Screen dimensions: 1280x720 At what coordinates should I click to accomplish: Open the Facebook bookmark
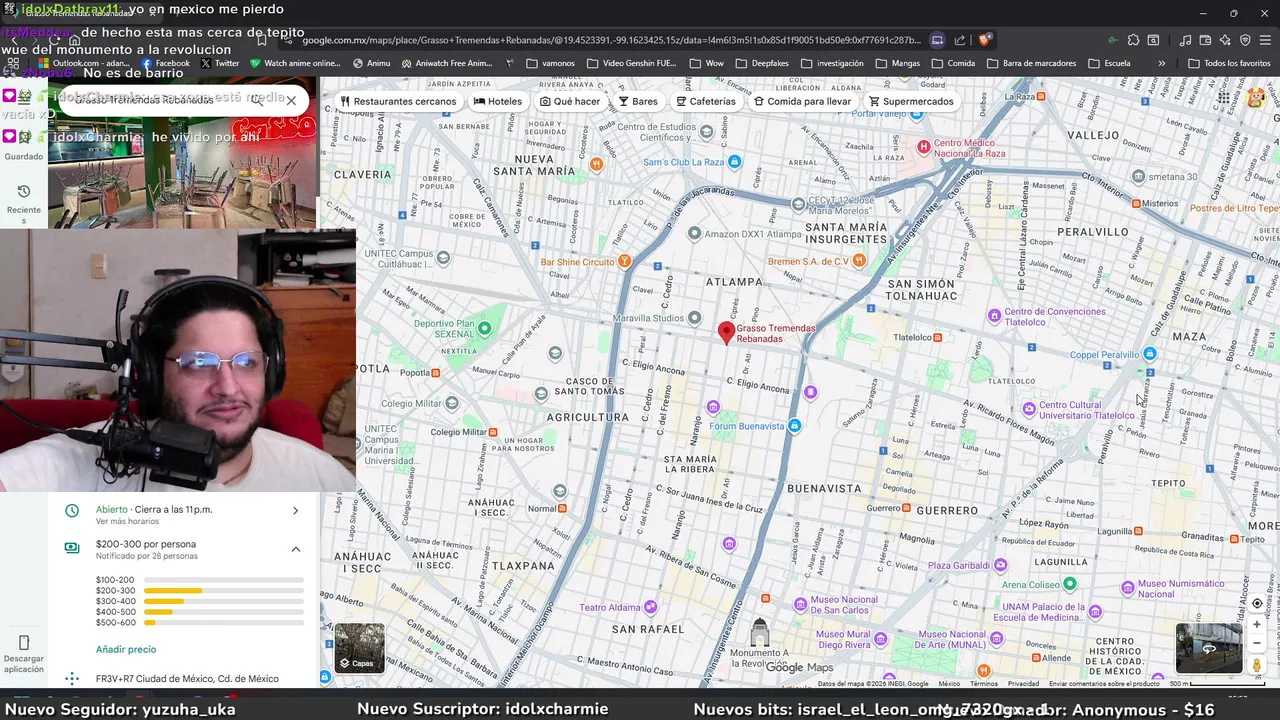pos(166,63)
